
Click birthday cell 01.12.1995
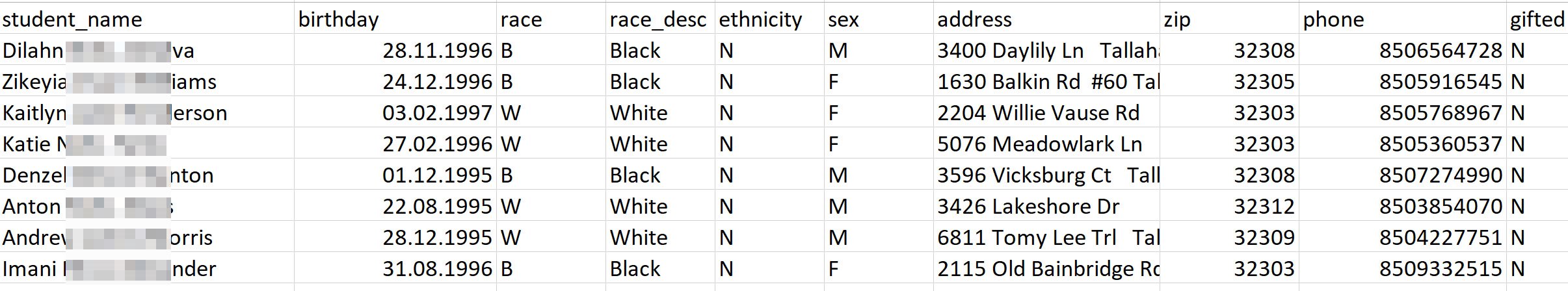coord(437,175)
